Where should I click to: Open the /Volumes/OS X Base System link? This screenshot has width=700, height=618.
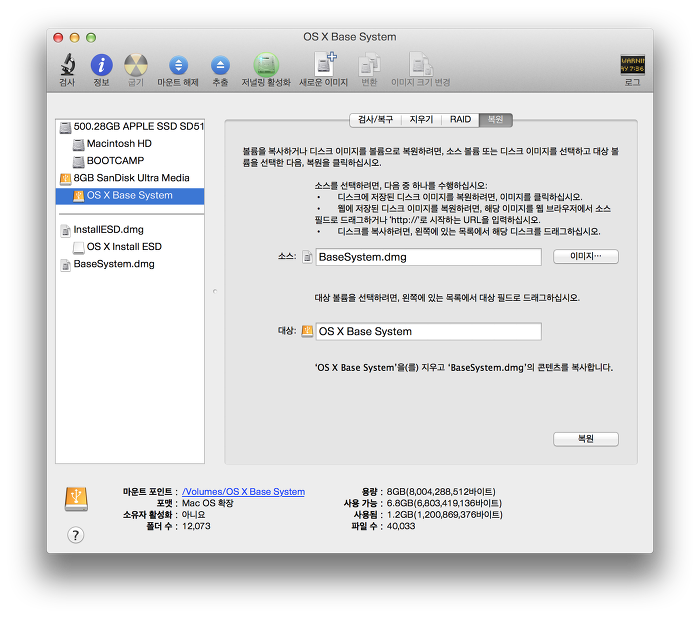(243, 492)
